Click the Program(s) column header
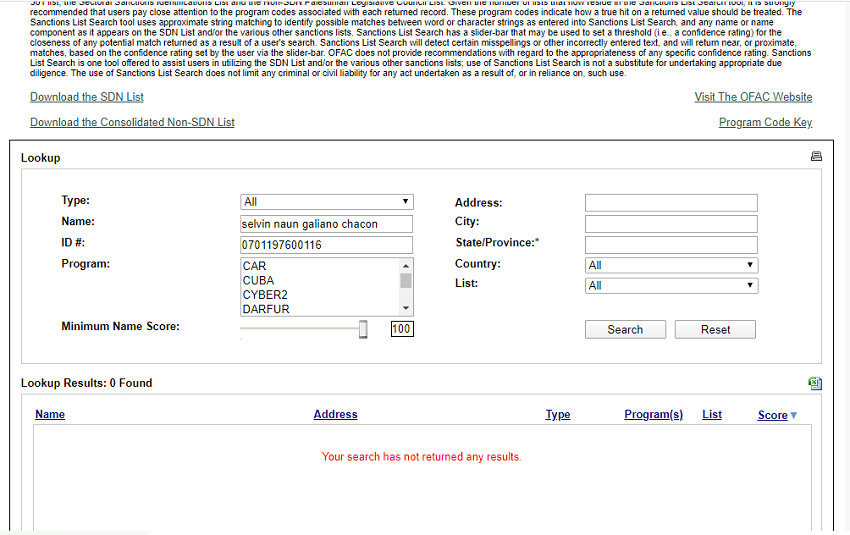 (x=653, y=414)
